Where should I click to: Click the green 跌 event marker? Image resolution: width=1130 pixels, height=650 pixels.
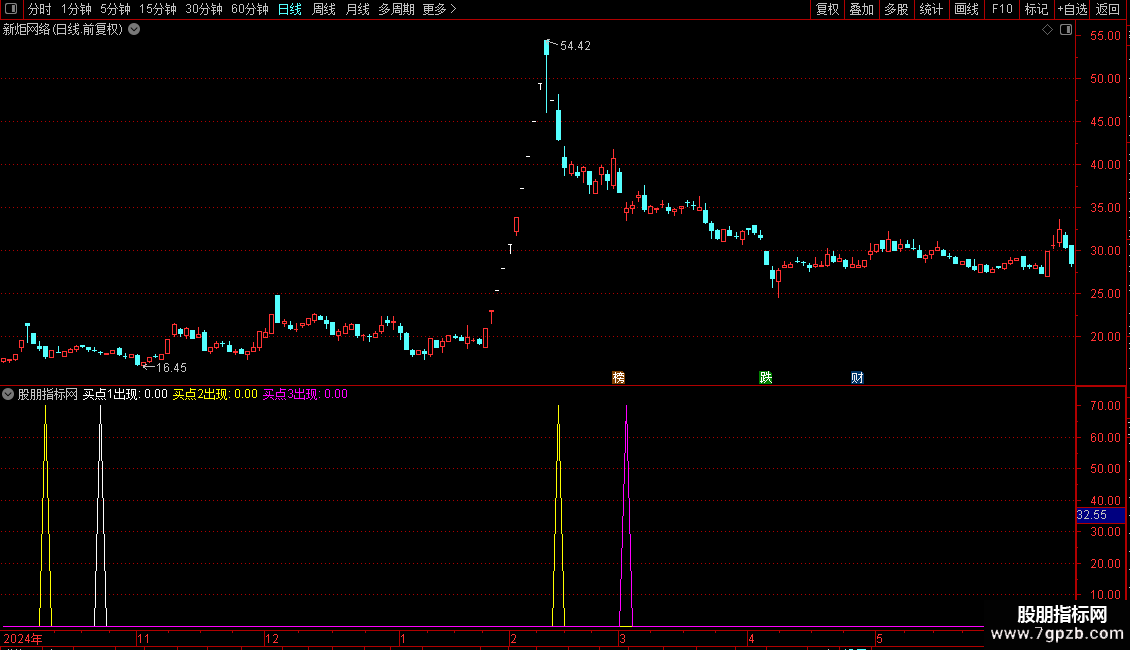tap(765, 378)
